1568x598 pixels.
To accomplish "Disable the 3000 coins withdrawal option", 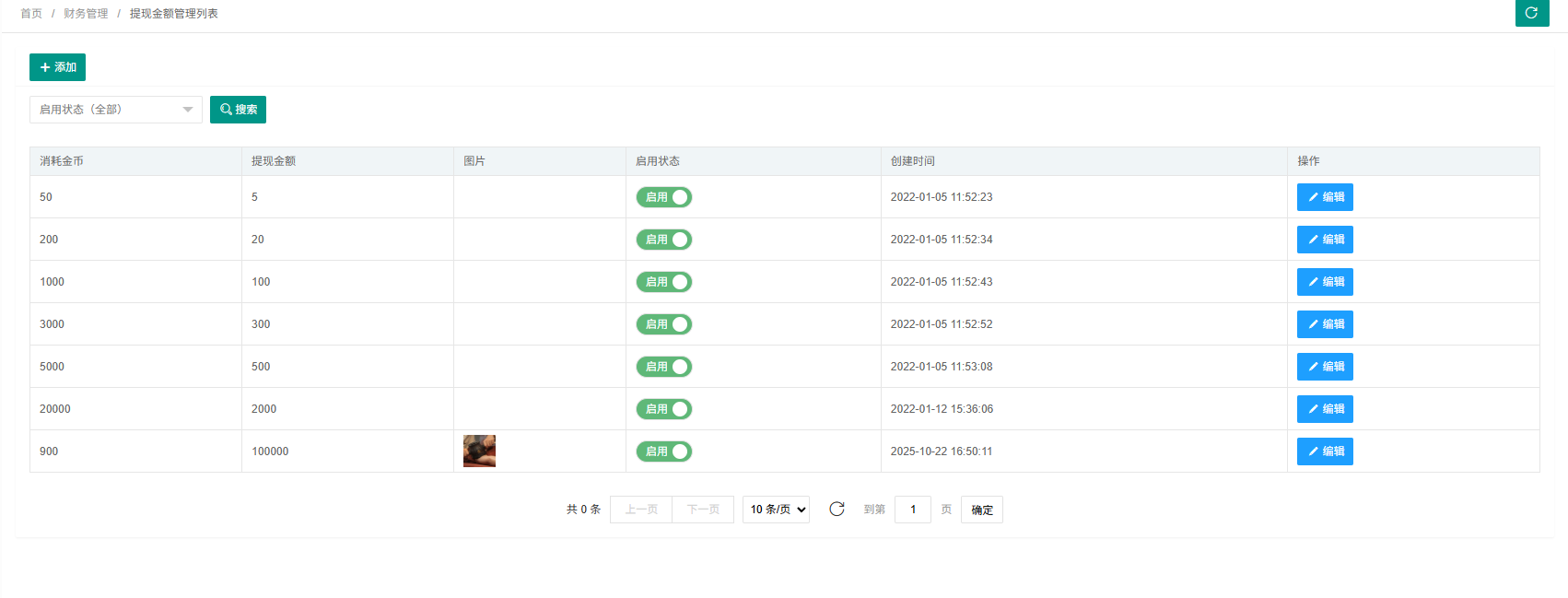I will click(x=663, y=324).
